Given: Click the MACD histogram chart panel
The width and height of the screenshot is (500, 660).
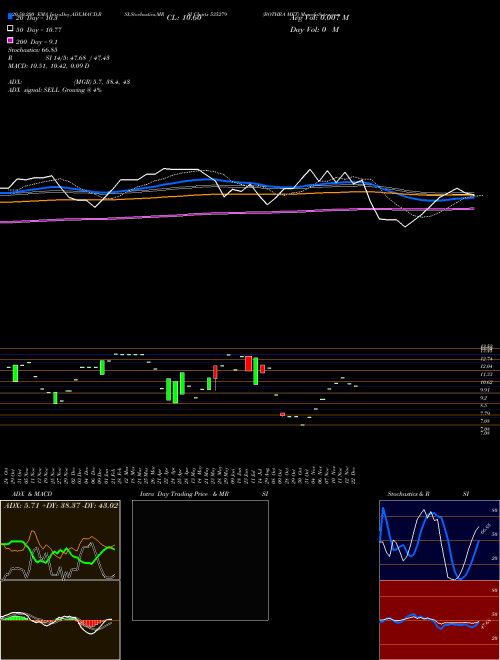Looking at the screenshot, I should tap(60, 620).
